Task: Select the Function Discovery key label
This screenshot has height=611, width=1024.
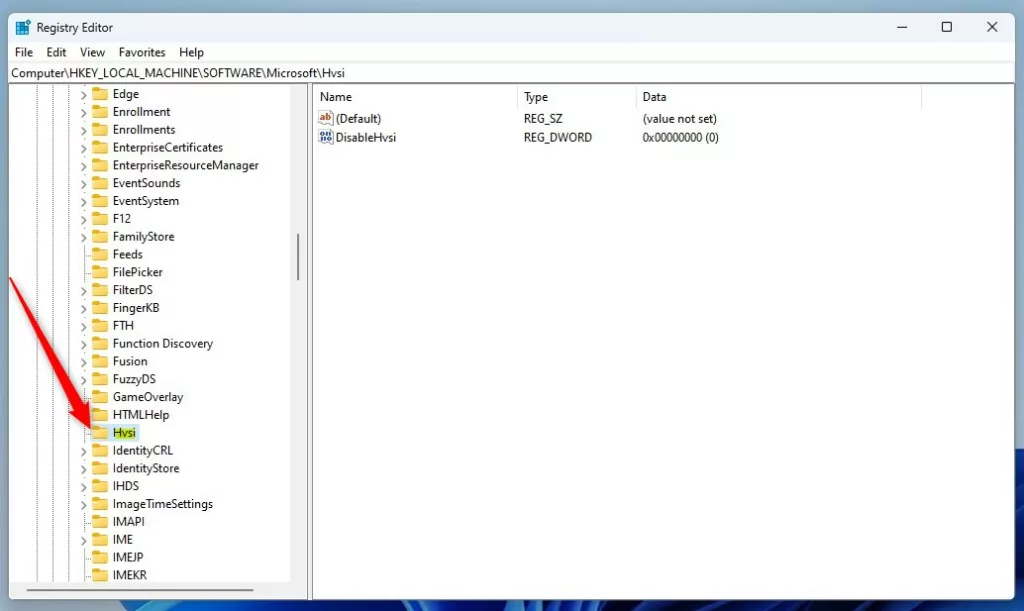Action: (163, 343)
